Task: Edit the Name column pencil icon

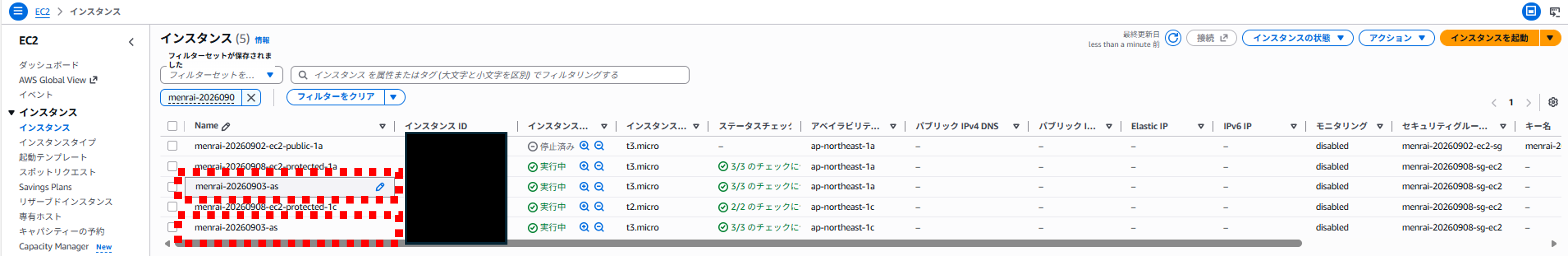Action: pos(226,126)
